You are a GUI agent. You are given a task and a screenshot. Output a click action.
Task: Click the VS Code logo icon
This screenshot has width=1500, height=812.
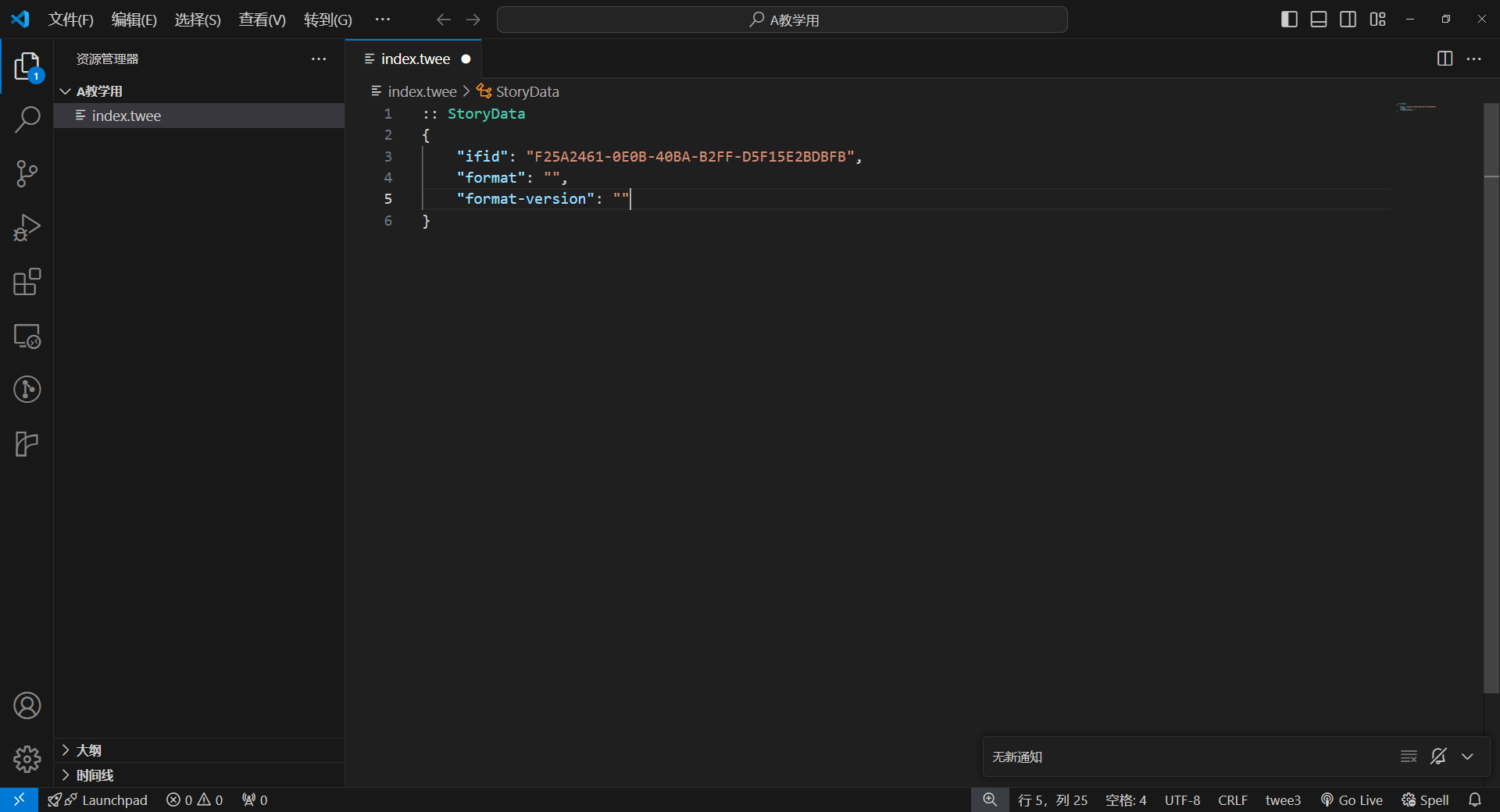20,19
